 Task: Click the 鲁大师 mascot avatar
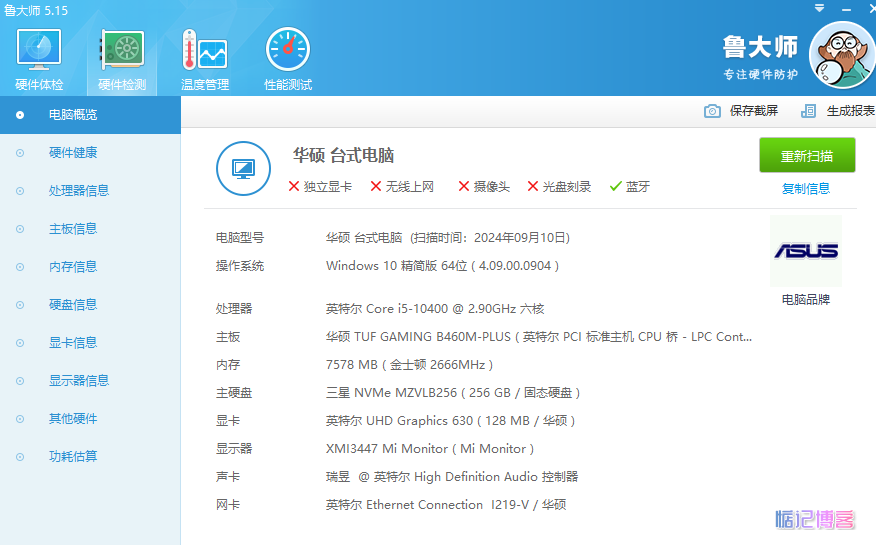[x=842, y=55]
